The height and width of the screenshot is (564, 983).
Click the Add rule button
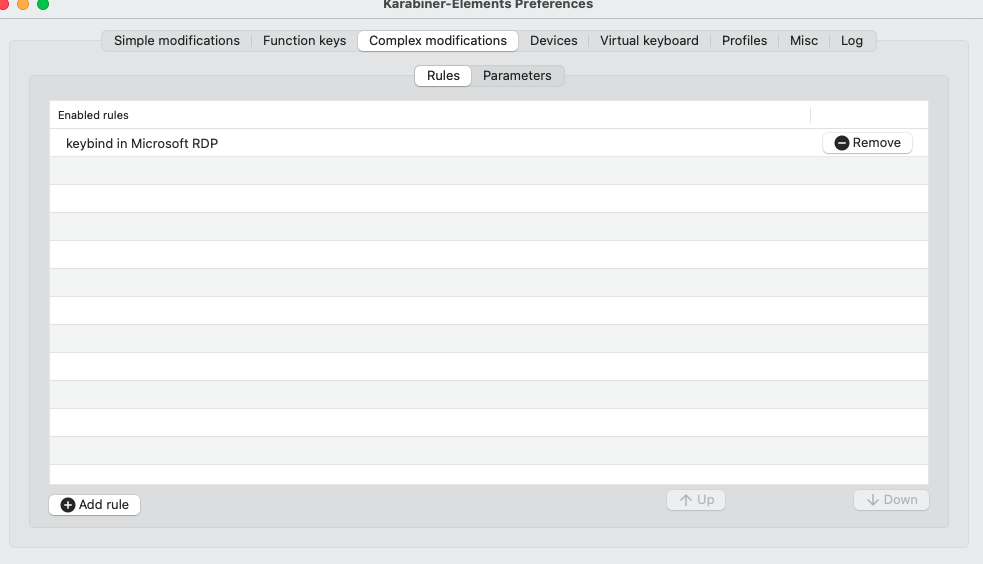pos(95,504)
